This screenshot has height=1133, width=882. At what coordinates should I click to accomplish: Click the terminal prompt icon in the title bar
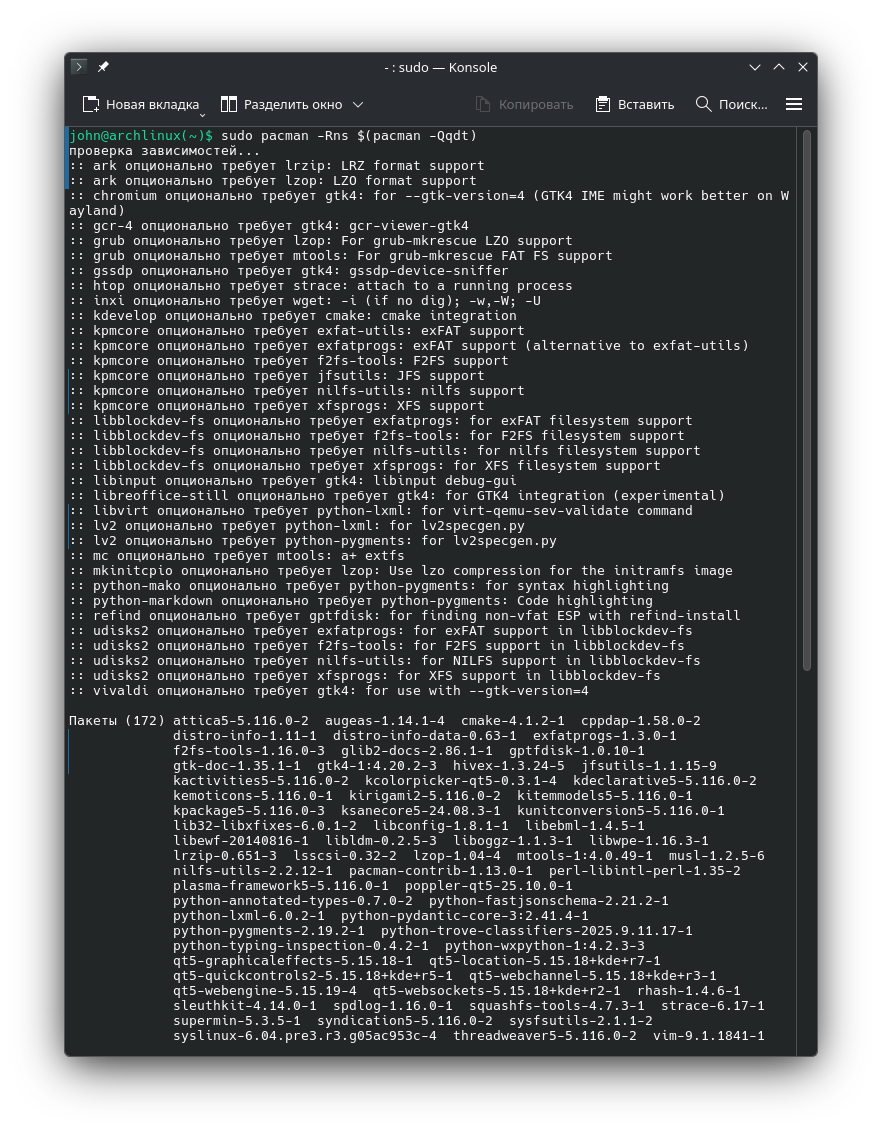point(79,66)
